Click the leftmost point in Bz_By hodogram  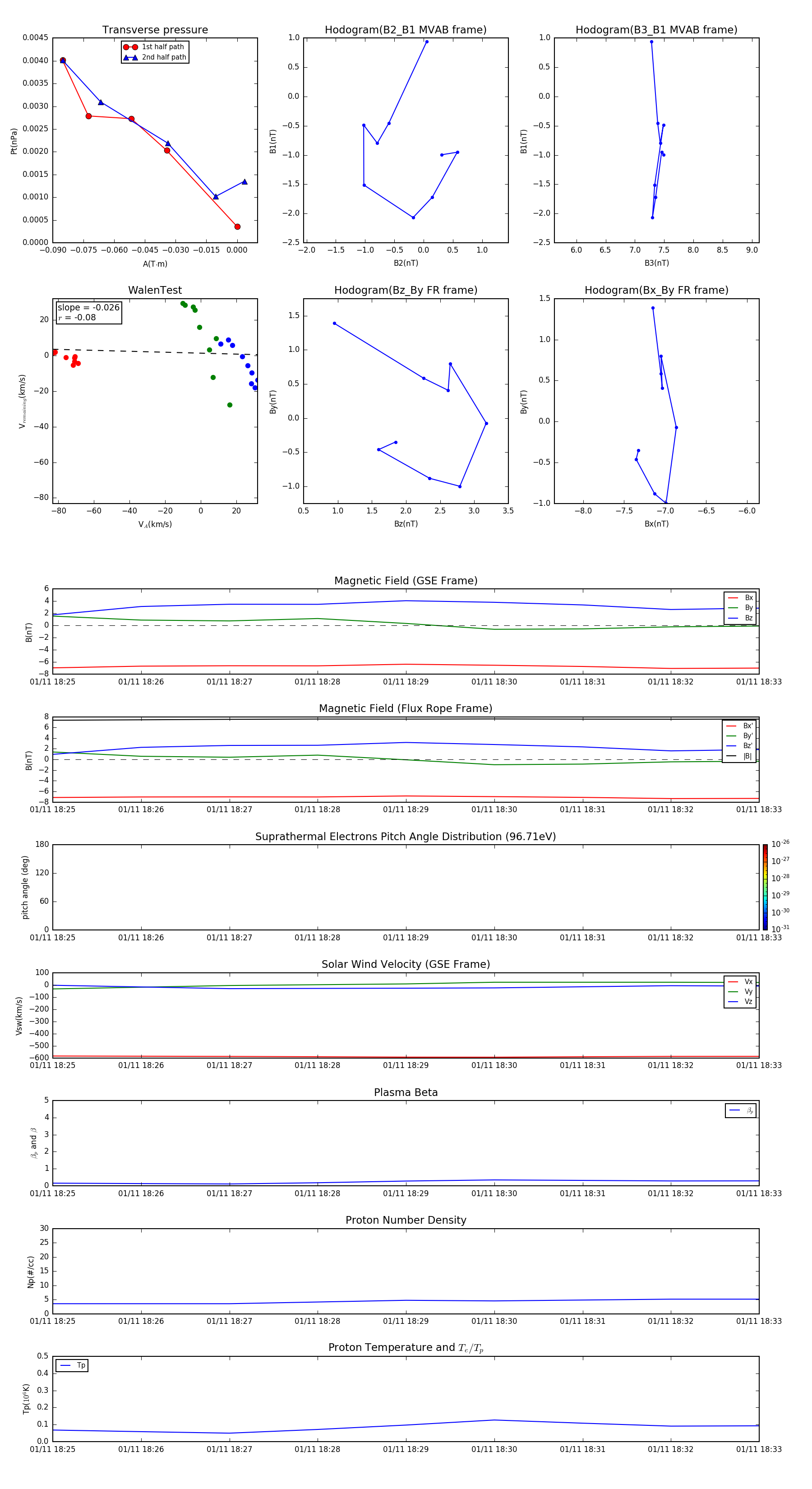334,323
